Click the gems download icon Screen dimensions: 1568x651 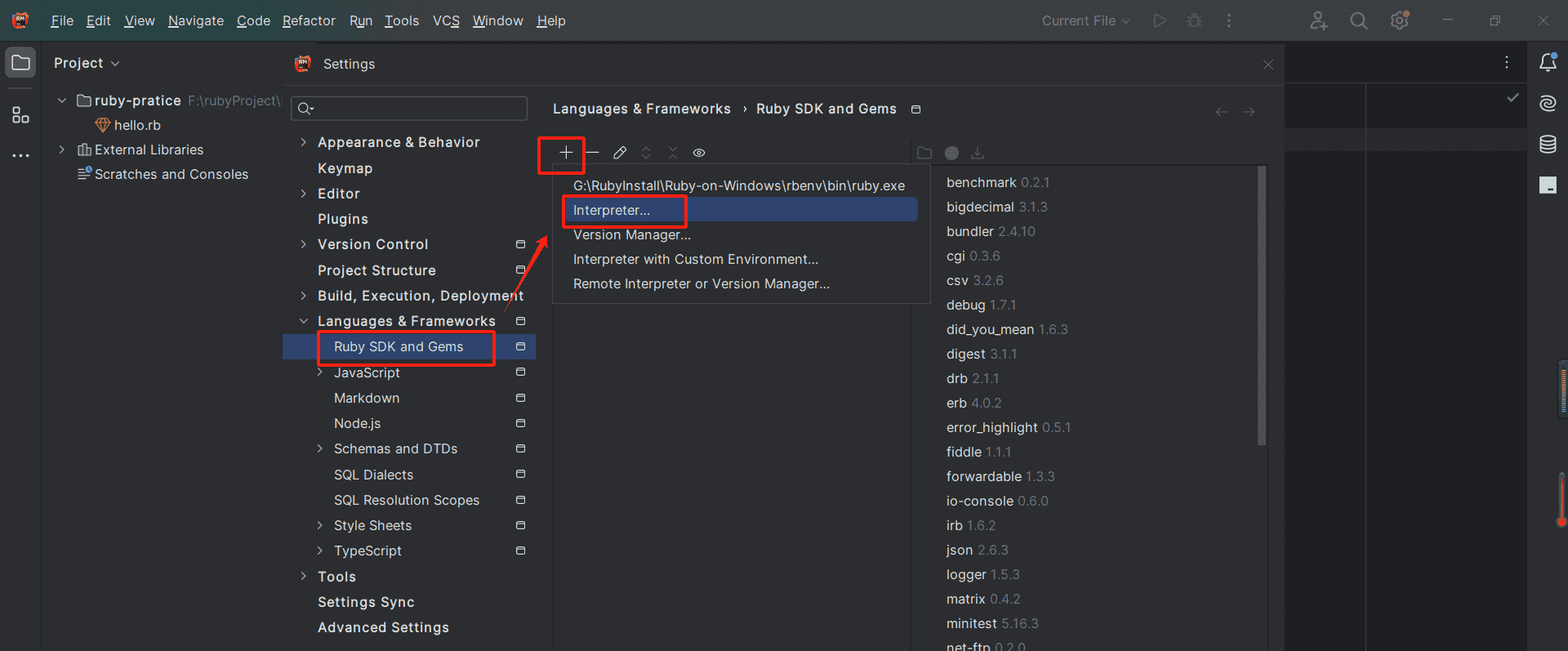[978, 153]
